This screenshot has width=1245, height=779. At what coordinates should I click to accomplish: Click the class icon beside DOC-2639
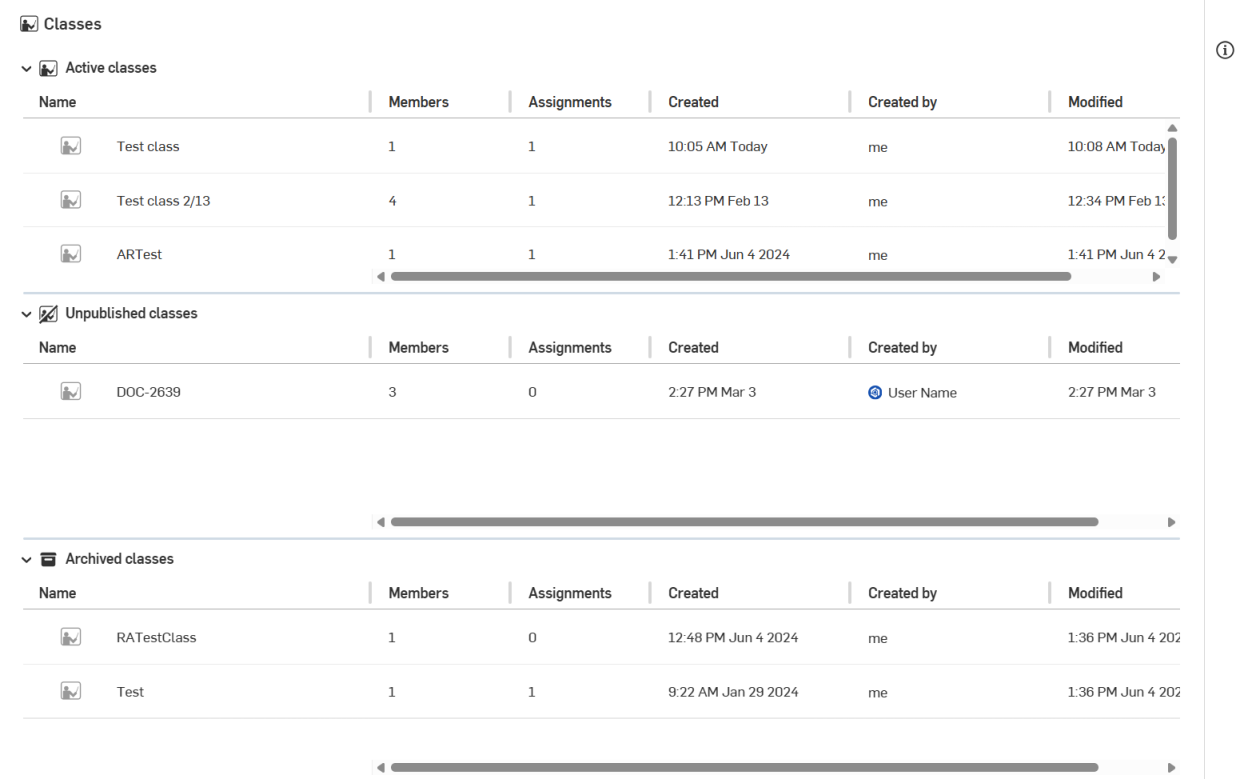click(70, 392)
